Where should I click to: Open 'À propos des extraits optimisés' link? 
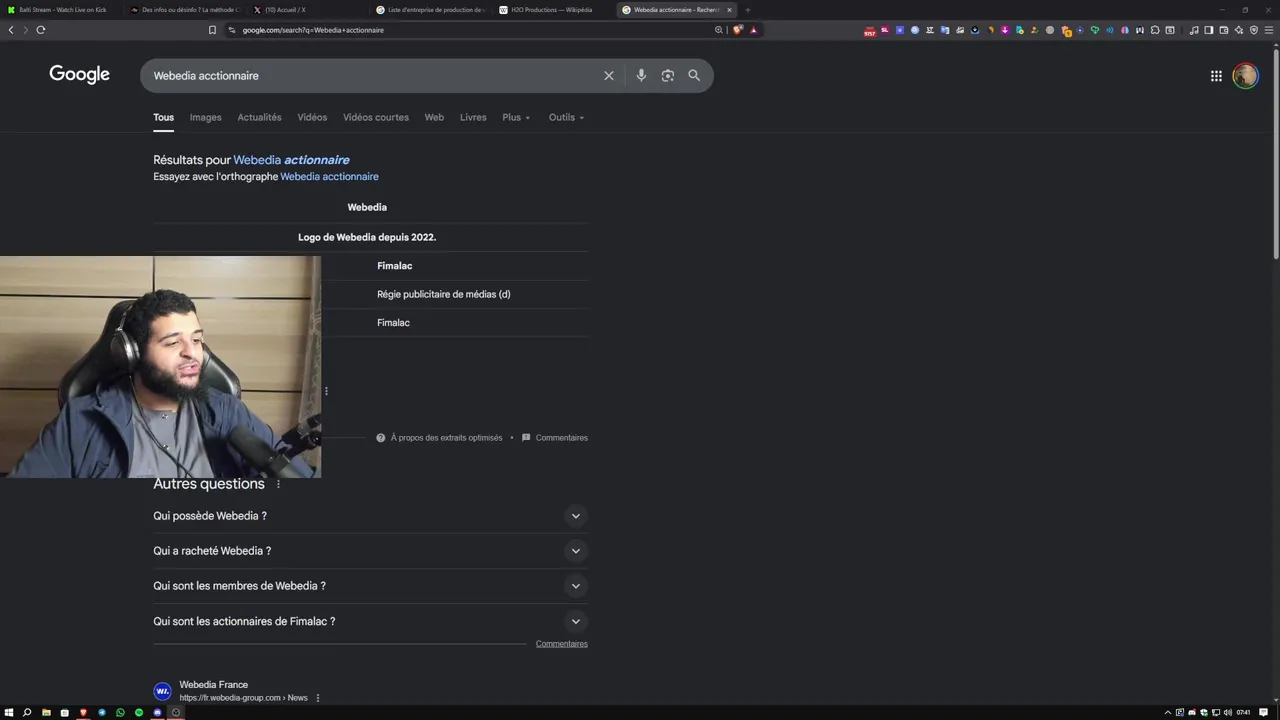pyautogui.click(x=446, y=438)
